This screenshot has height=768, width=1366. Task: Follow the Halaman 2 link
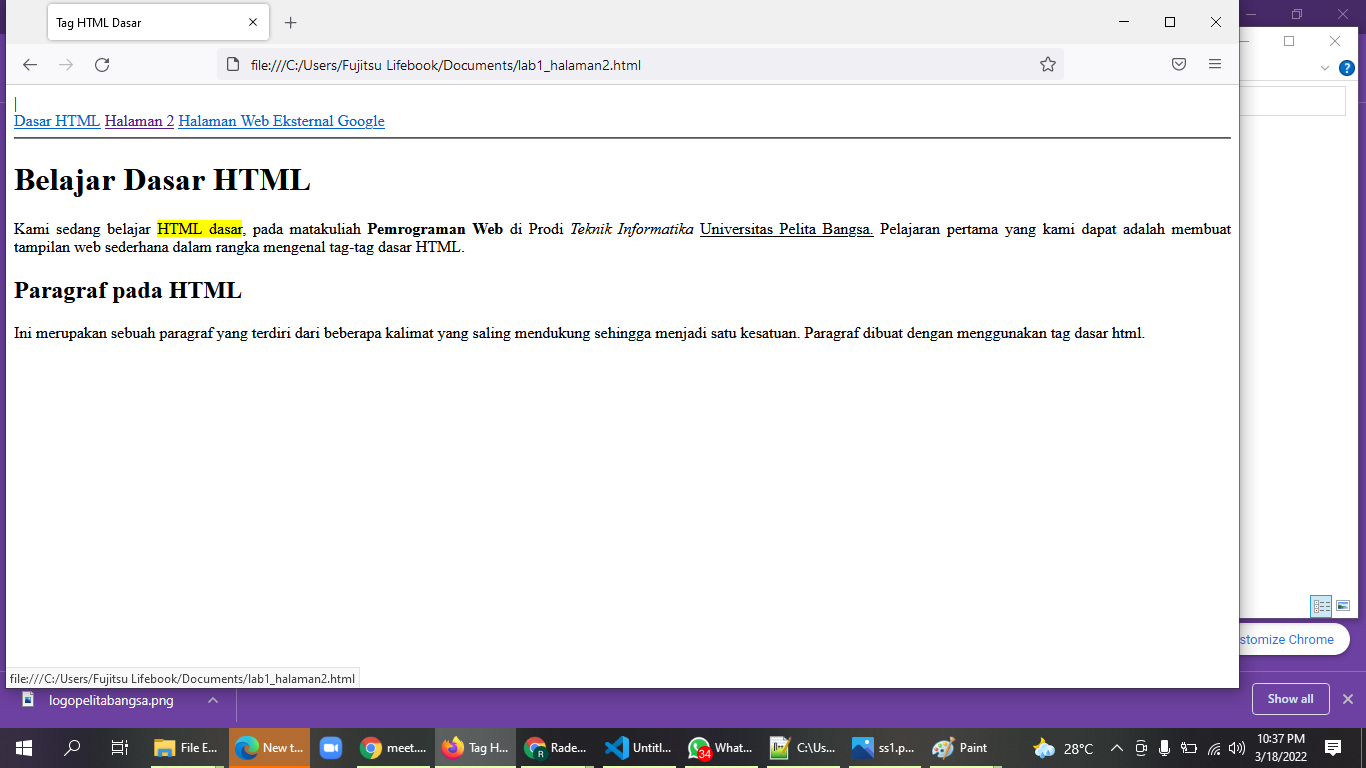tap(139, 121)
